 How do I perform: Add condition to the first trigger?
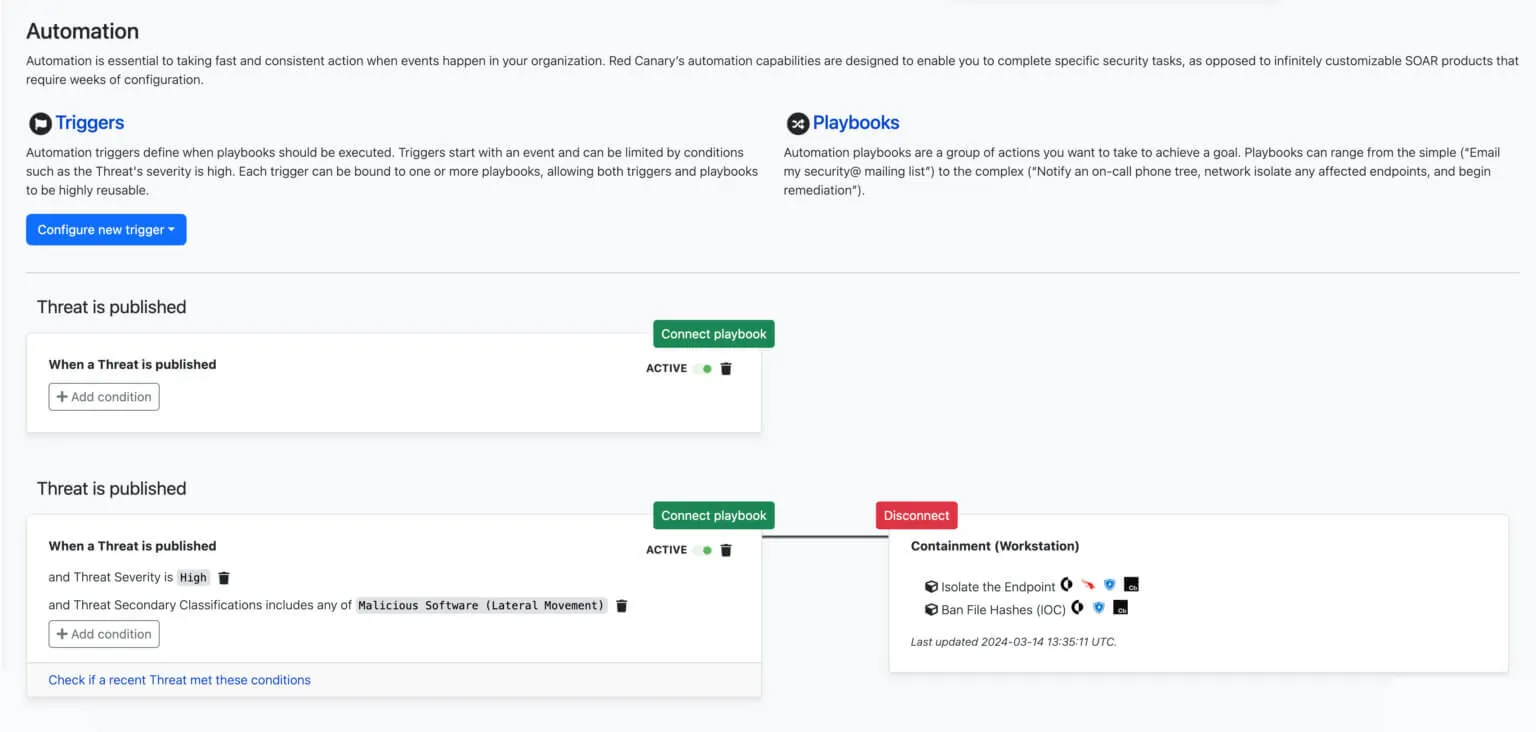(x=104, y=397)
